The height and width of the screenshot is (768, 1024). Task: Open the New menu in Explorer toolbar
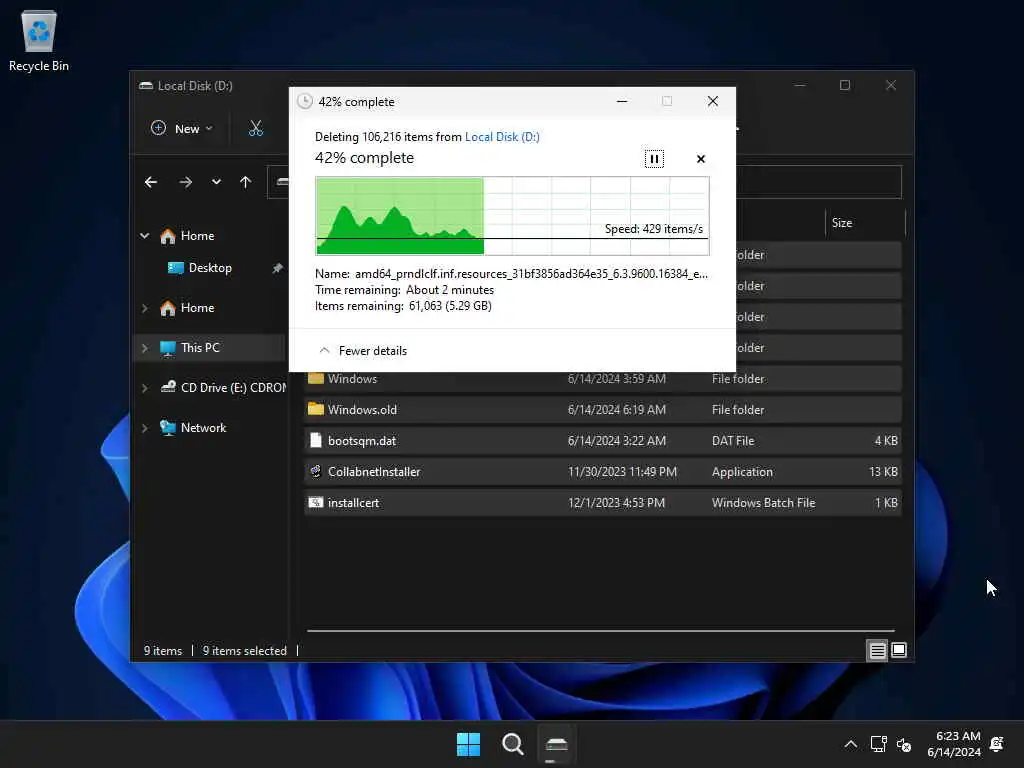[x=182, y=129]
